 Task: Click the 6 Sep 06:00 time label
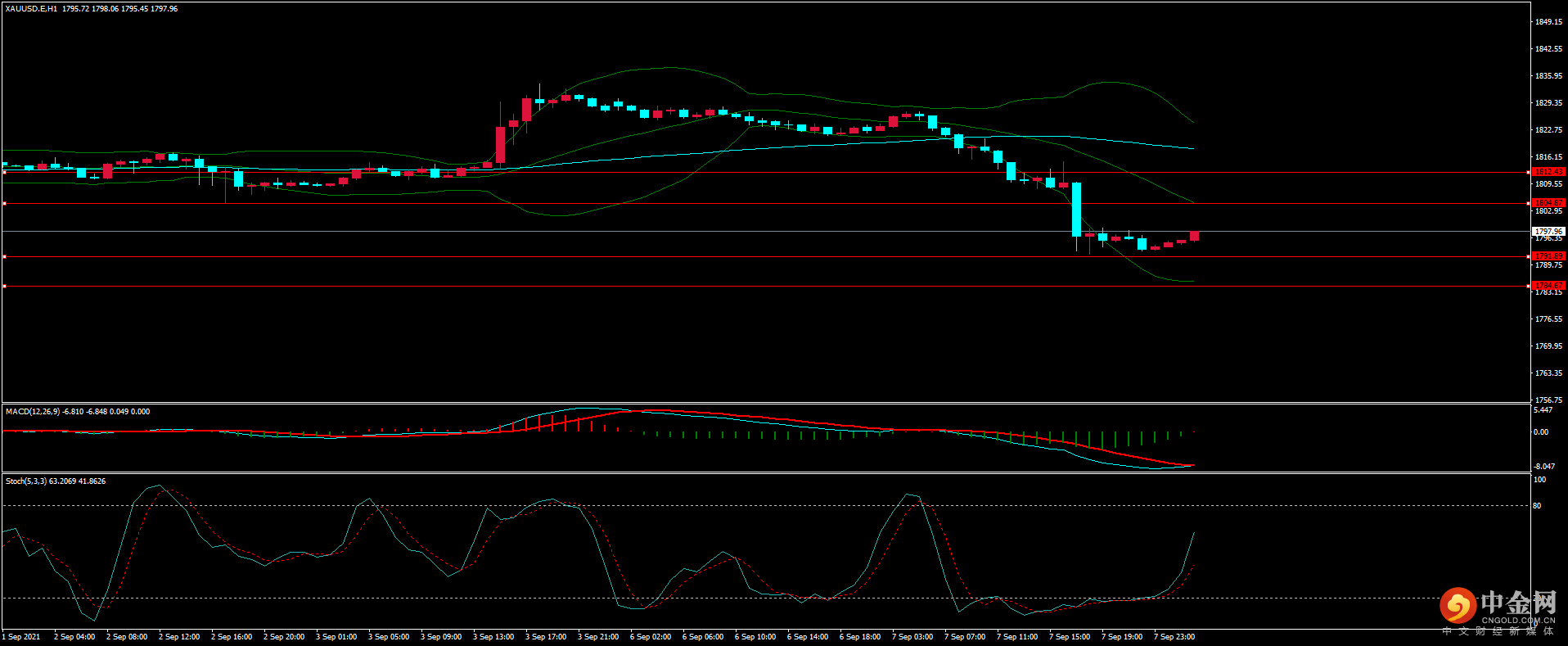703,637
